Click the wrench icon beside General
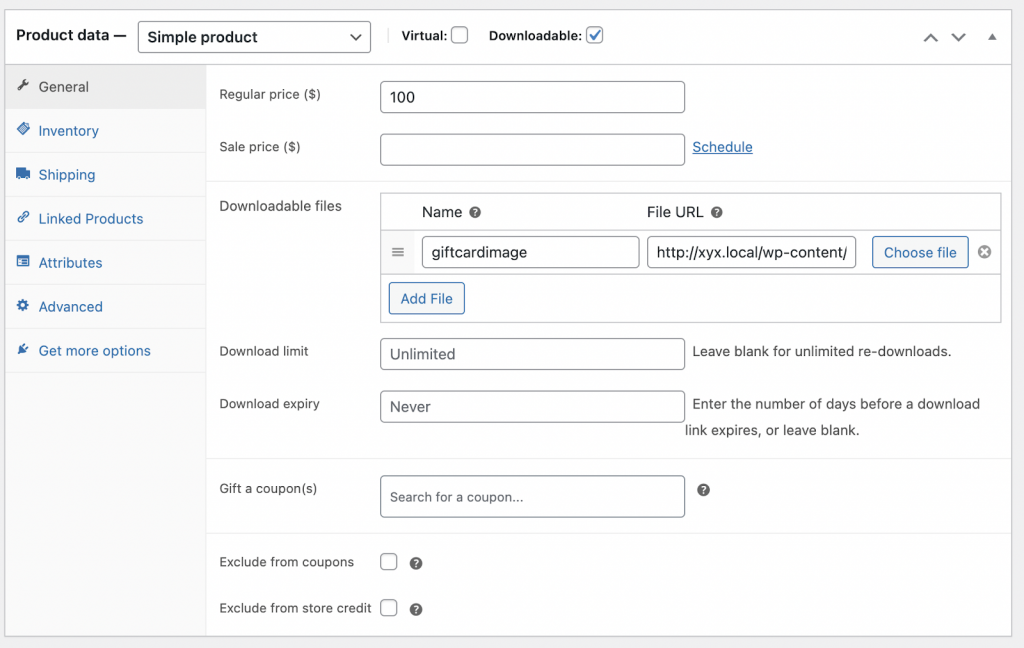The image size is (1024, 648). click(x=23, y=85)
